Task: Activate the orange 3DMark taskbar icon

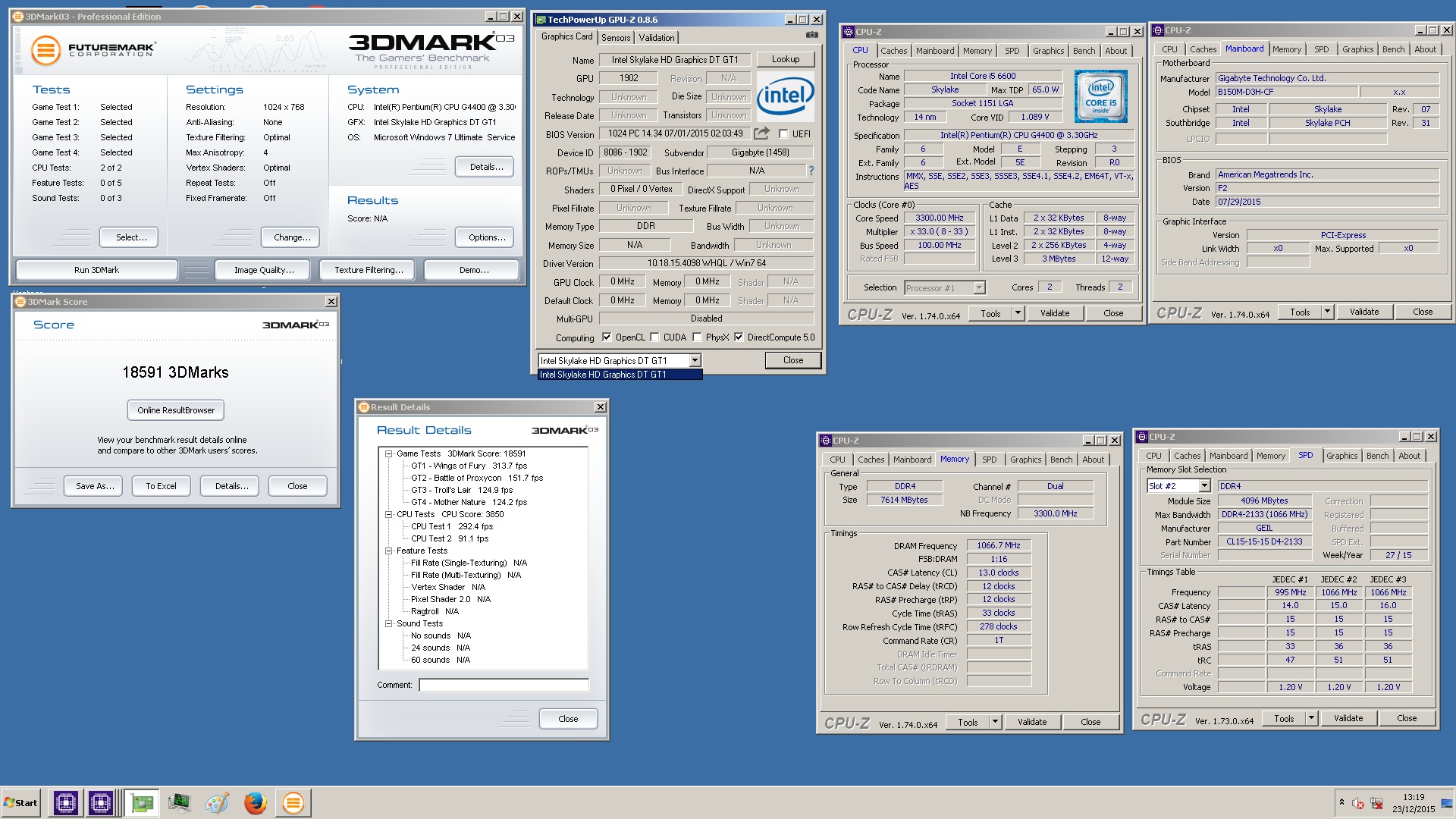Action: click(x=293, y=802)
